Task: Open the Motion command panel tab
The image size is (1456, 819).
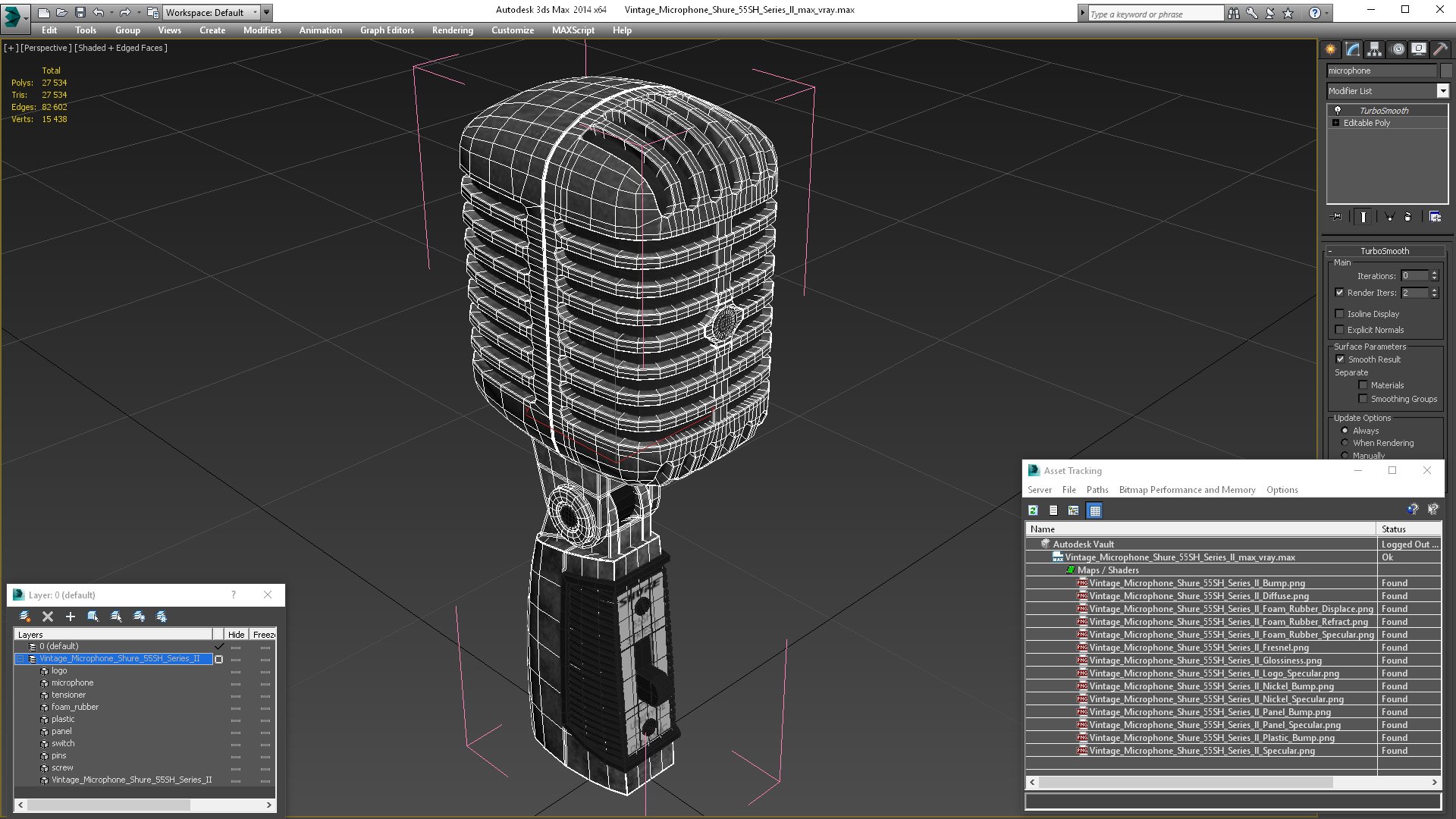Action: pos(1397,49)
